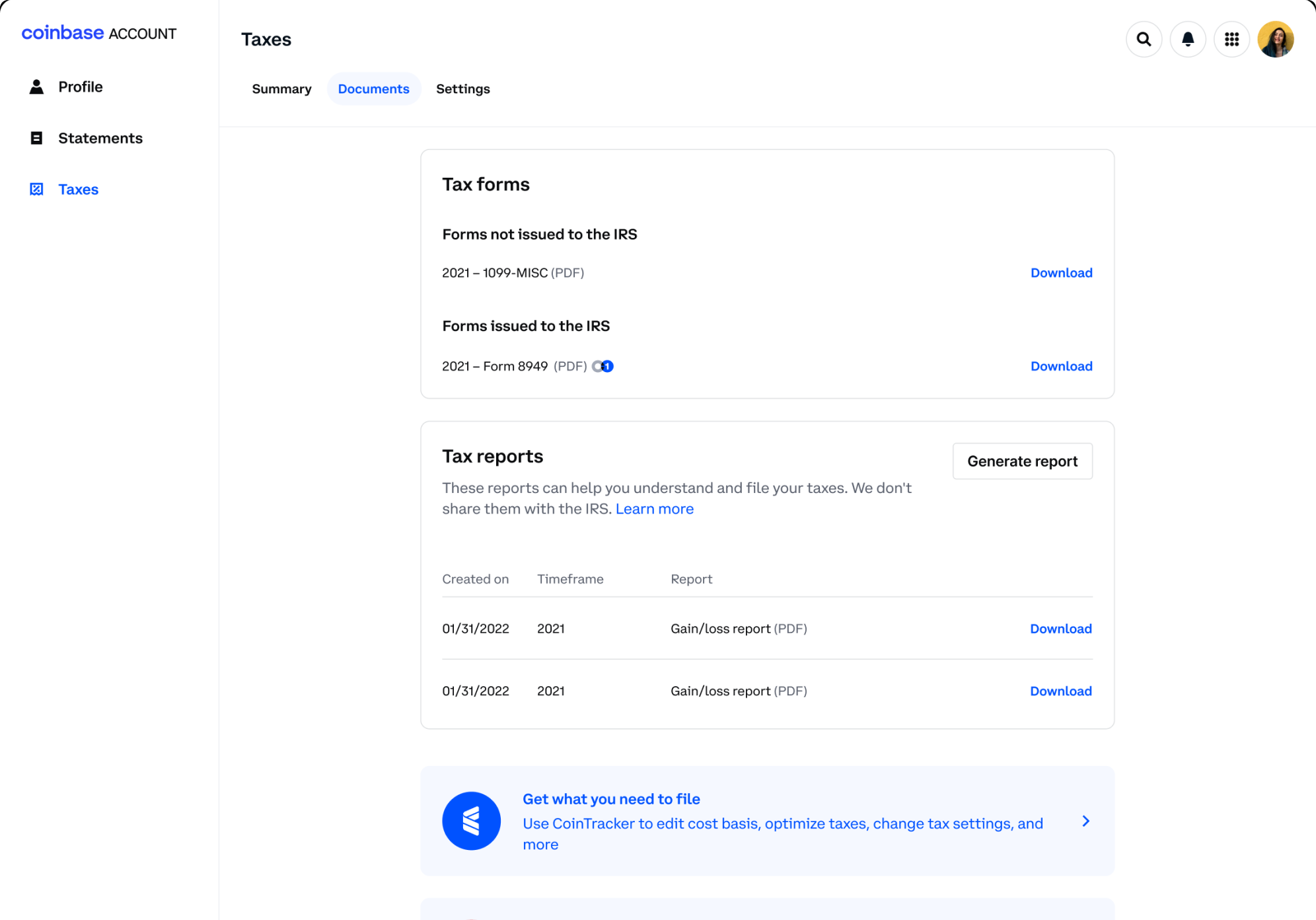
Task: Click the '2021 – 1099-MISC (PDF)' text
Action: coord(513,273)
